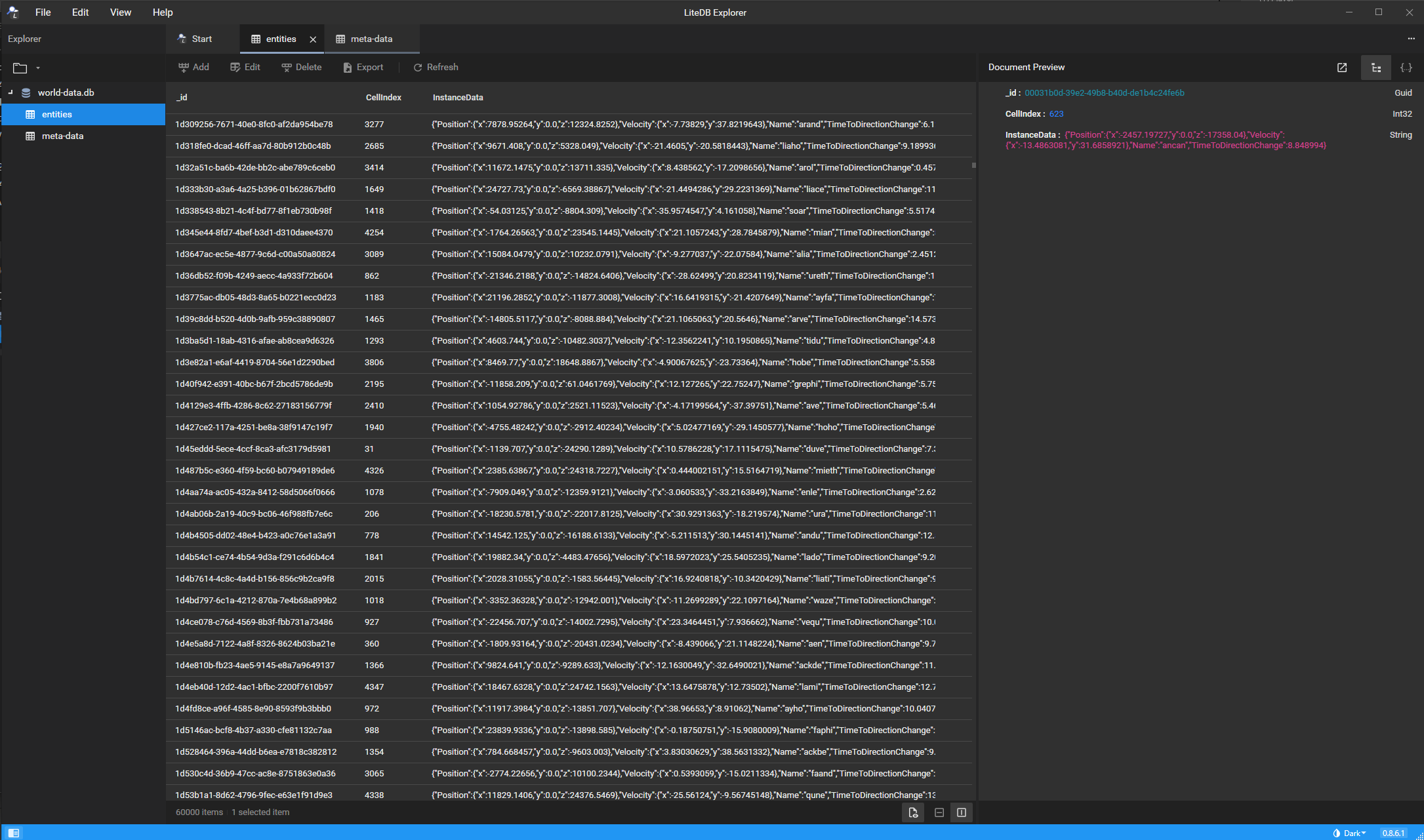
Task: Click version number 0.8.6.1
Action: [x=1393, y=833]
